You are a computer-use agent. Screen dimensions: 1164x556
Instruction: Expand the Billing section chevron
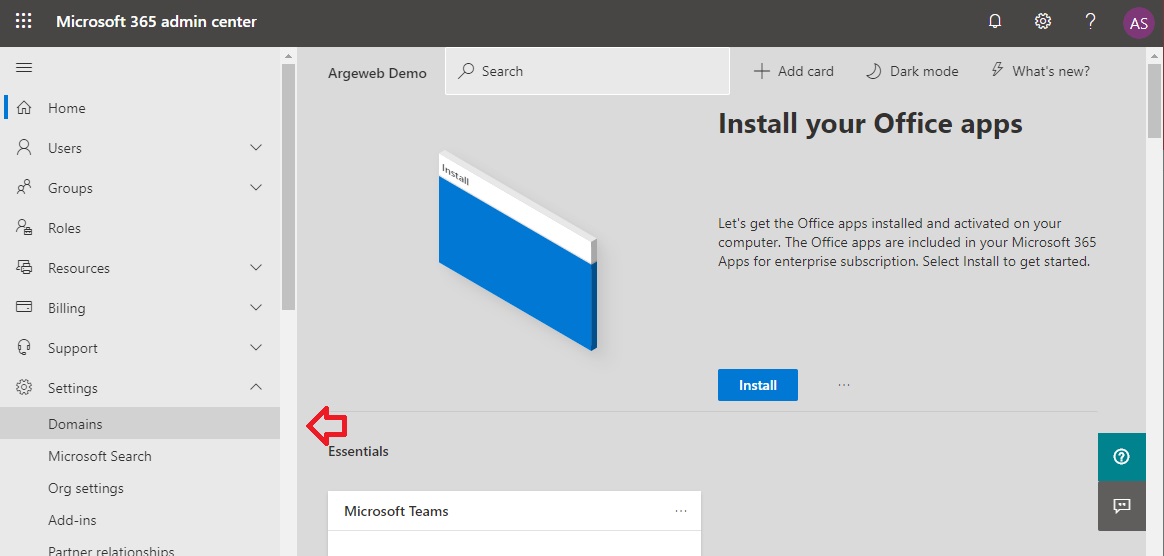[x=256, y=307]
